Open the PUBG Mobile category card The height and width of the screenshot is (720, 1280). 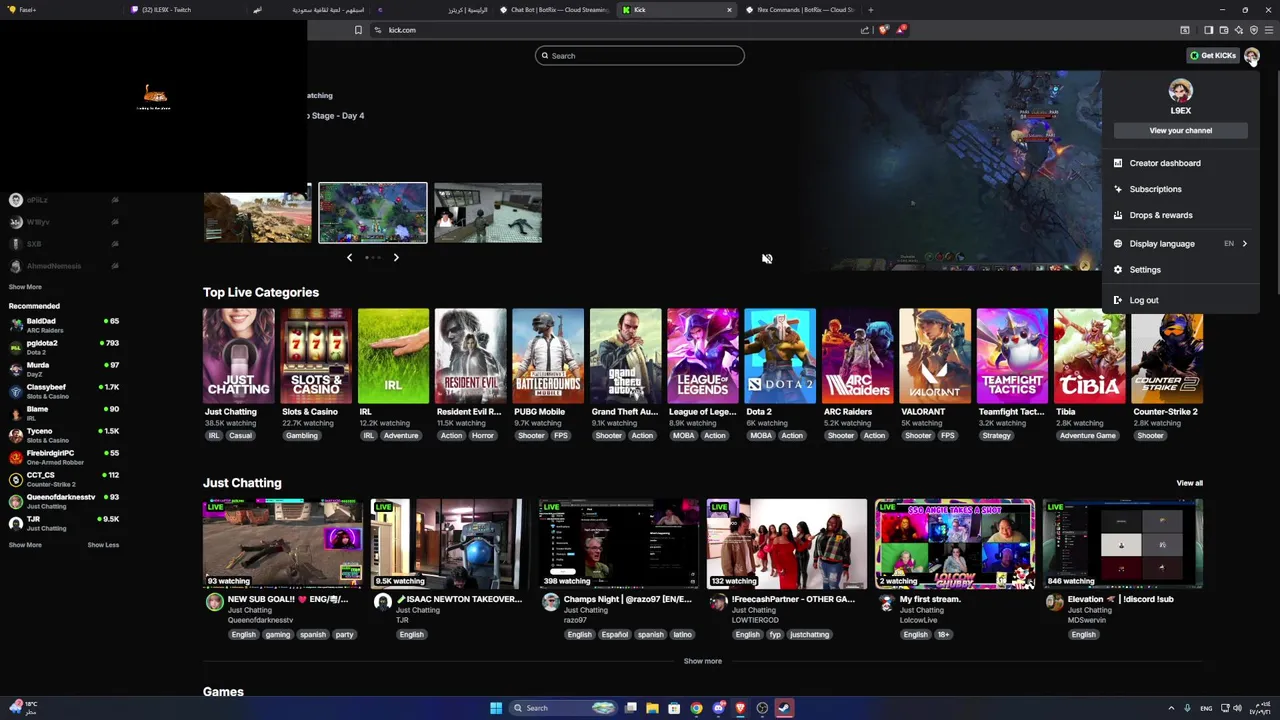coord(548,356)
